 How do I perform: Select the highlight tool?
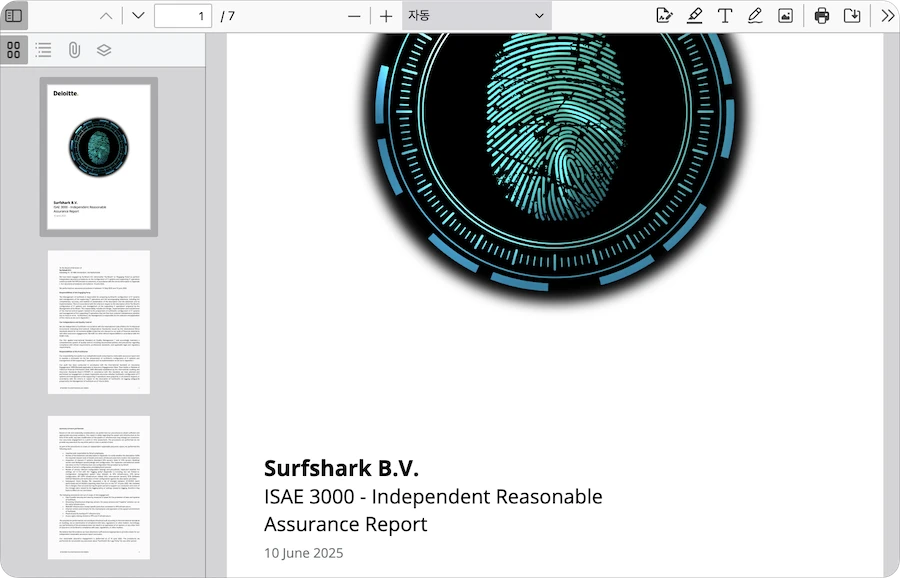tap(695, 16)
